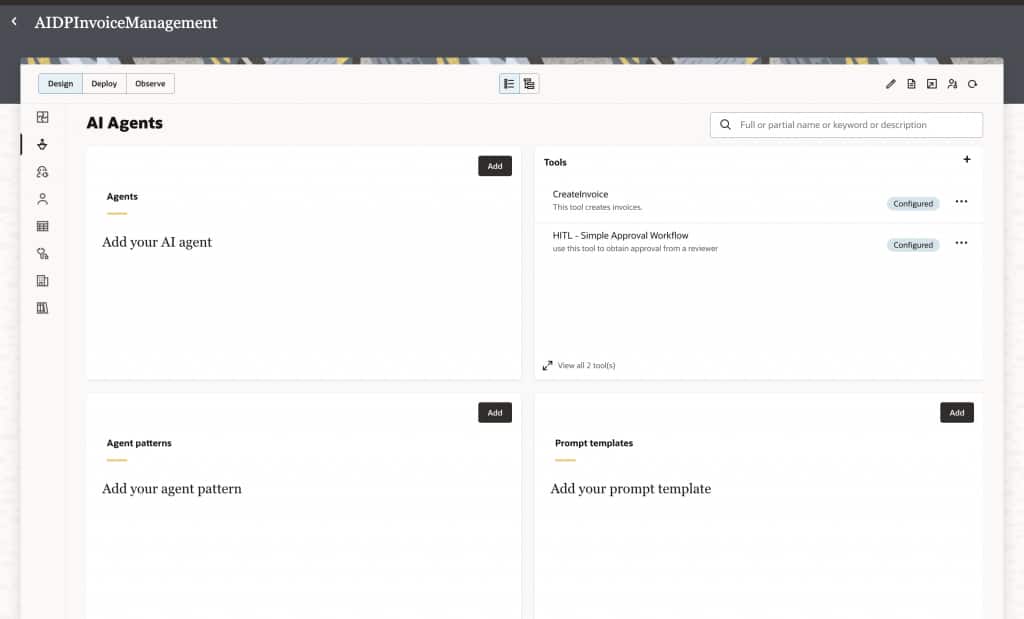Viewport: 1024px width, 619px height.
Task: Open the connectors icon in sidebar
Action: (x=42, y=253)
